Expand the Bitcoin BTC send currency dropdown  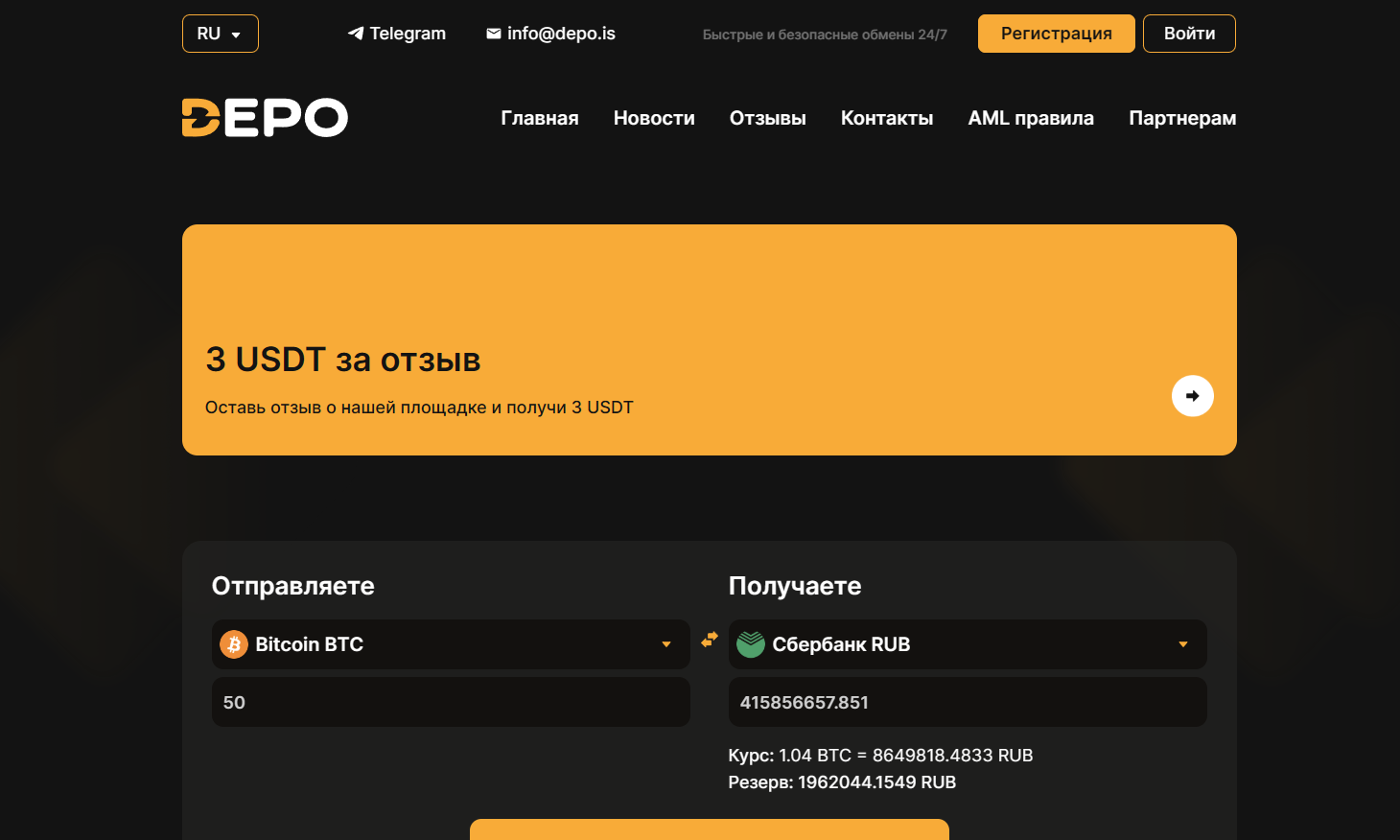tap(451, 644)
